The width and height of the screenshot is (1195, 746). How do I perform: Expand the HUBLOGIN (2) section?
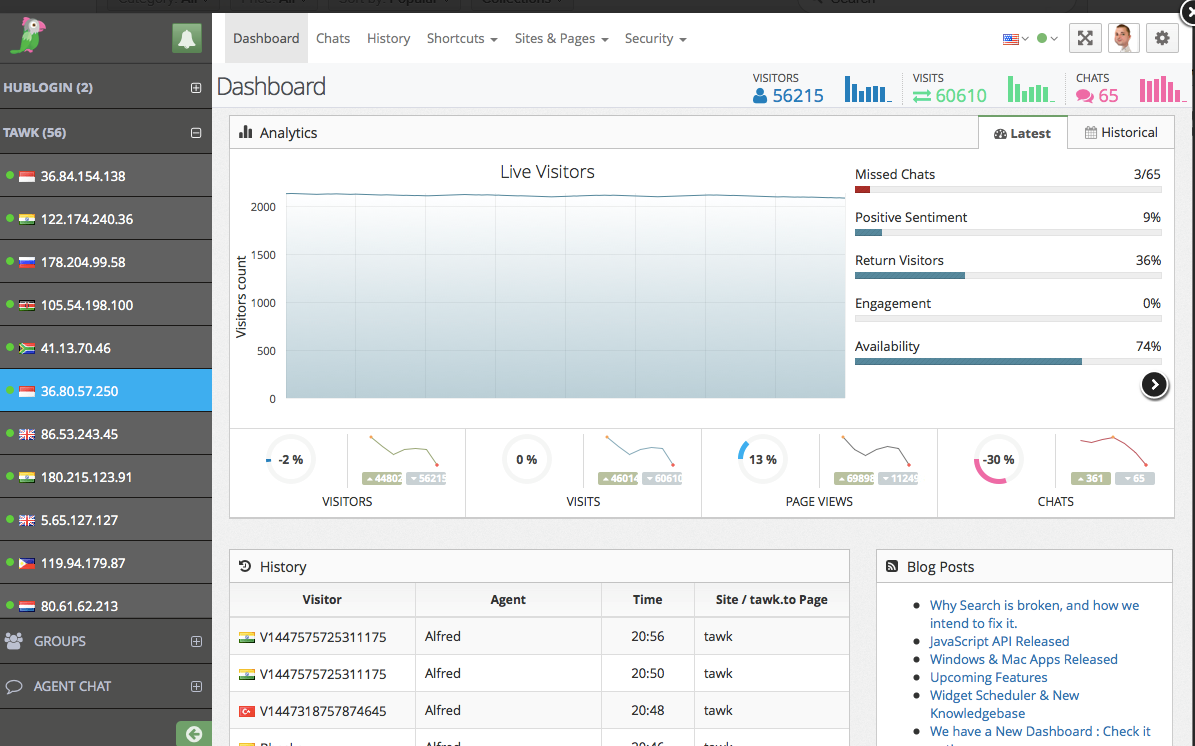(196, 88)
